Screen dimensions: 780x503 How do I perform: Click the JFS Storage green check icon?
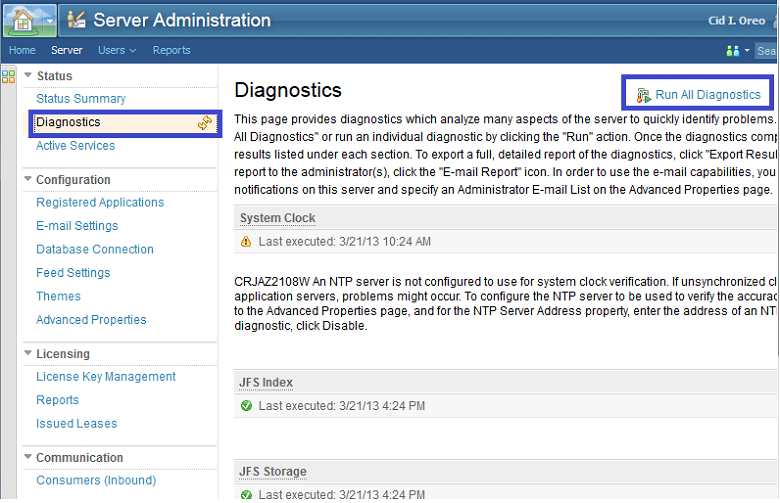[246, 493]
